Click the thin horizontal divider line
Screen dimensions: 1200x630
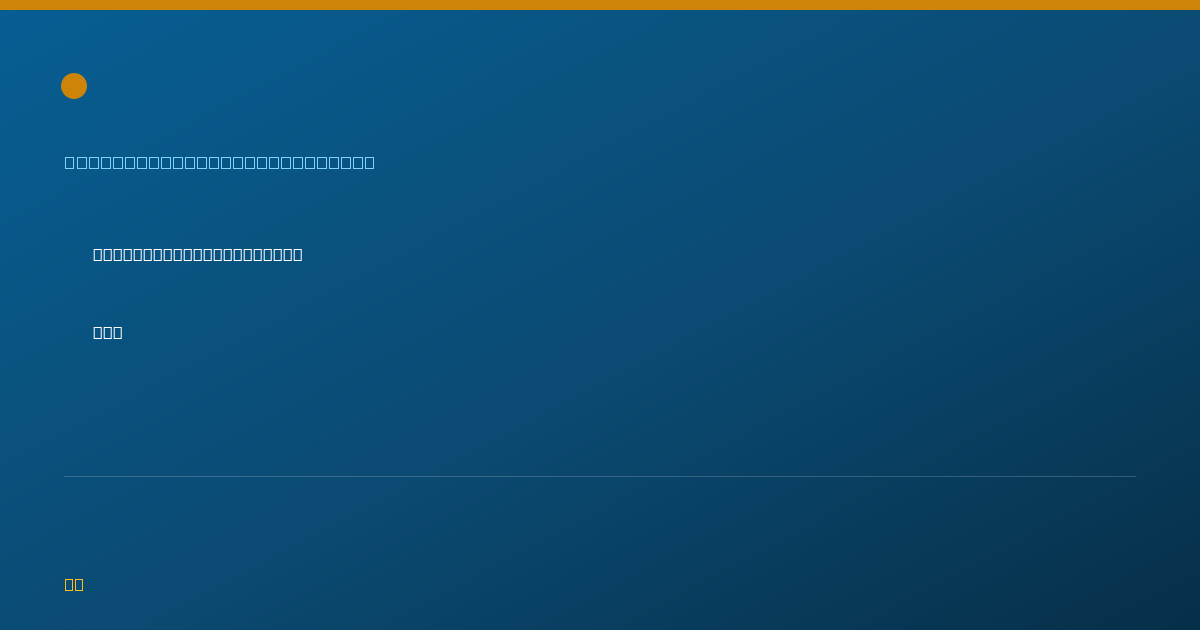[600, 476]
